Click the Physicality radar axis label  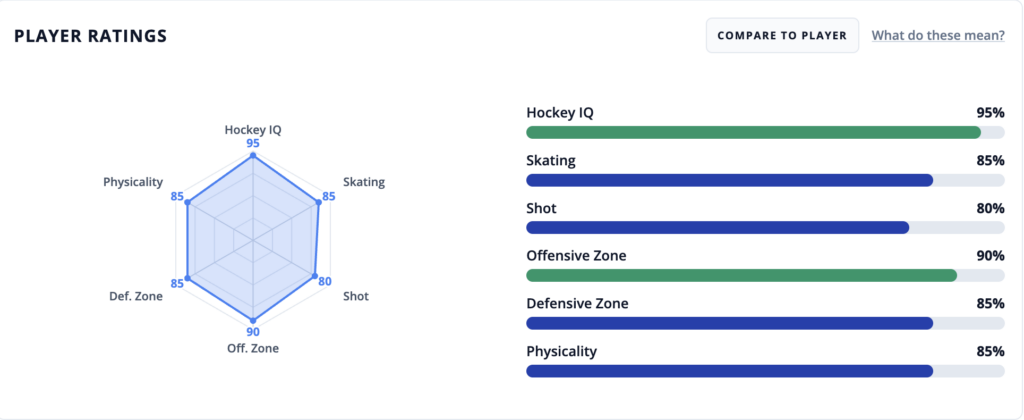click(133, 182)
